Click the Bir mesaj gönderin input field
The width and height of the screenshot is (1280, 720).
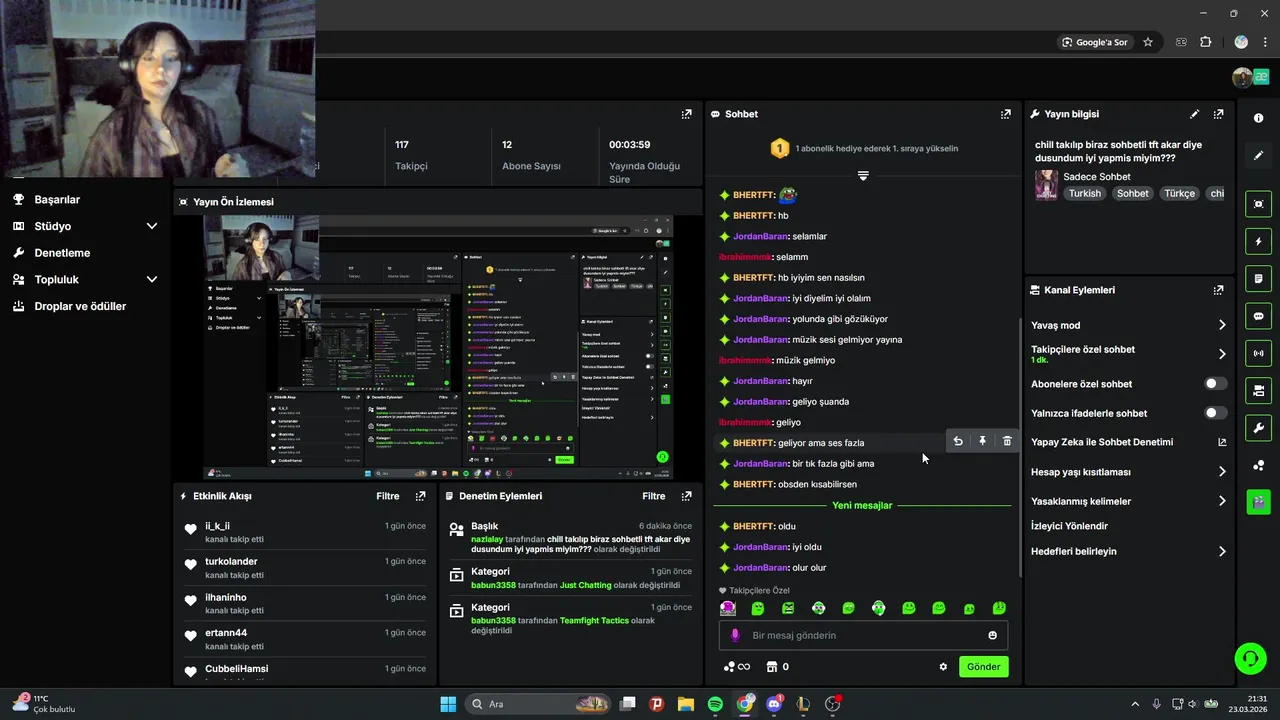coord(863,635)
